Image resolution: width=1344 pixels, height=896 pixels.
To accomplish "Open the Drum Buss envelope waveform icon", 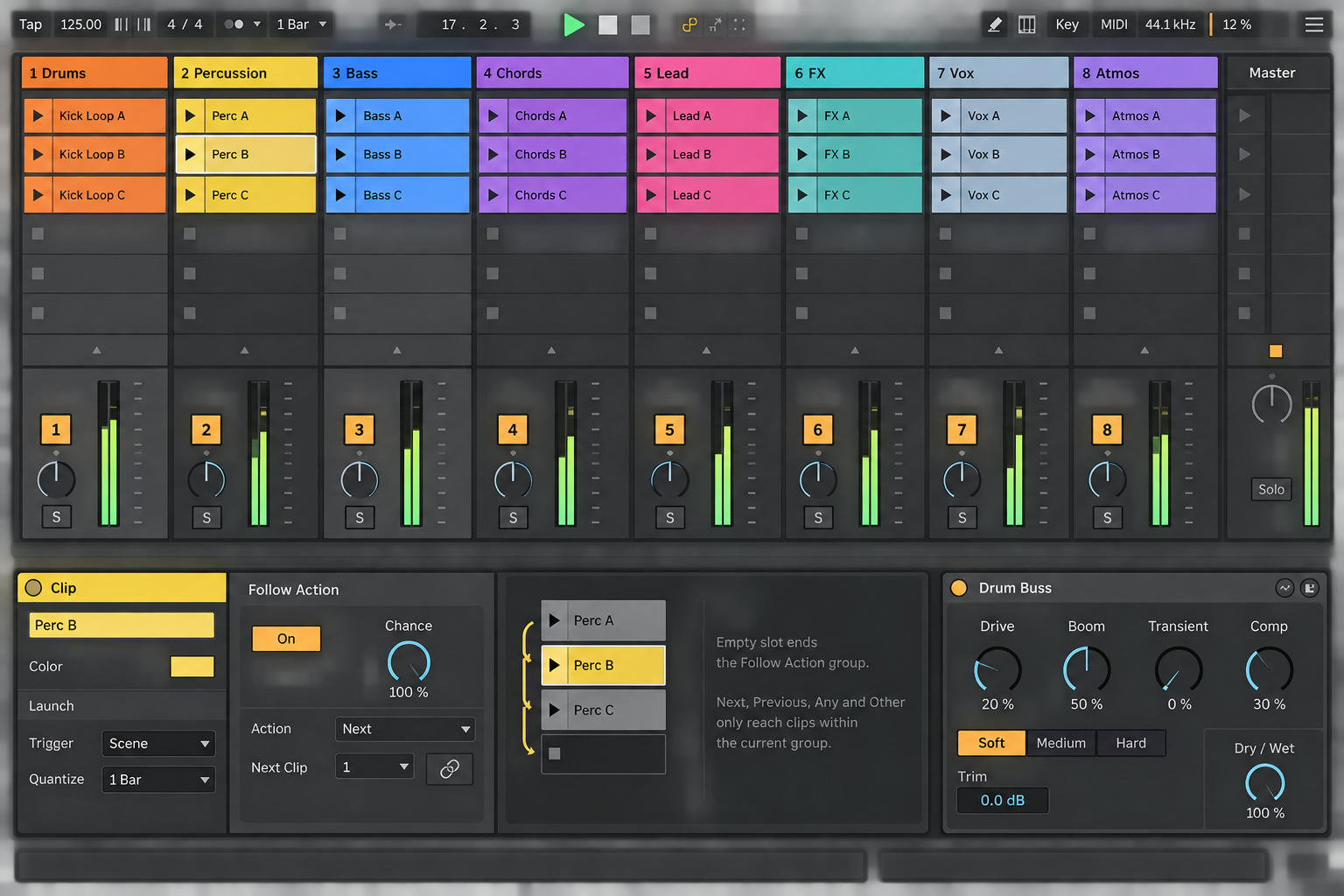I will [x=1284, y=588].
